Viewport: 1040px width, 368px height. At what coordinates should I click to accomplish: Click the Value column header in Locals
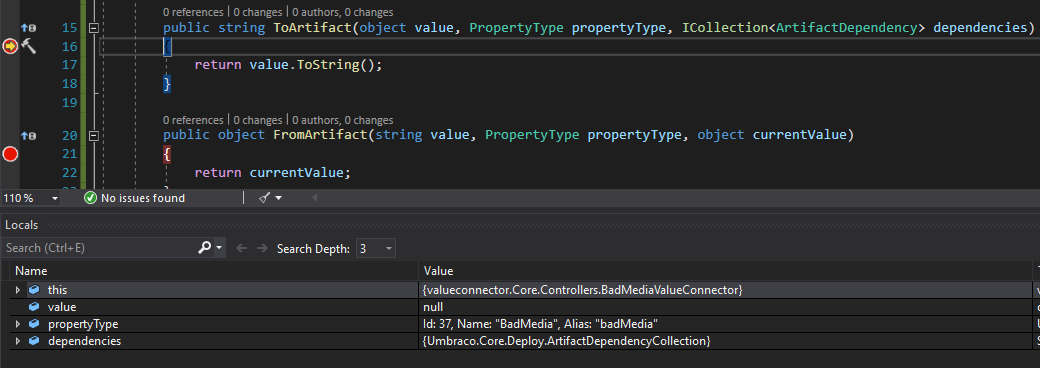point(438,271)
